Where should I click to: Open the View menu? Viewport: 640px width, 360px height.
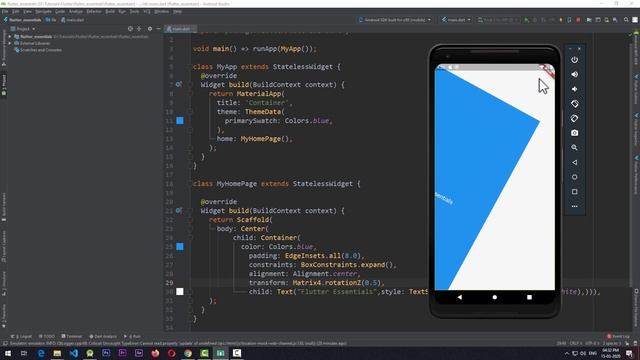tap(27, 11)
